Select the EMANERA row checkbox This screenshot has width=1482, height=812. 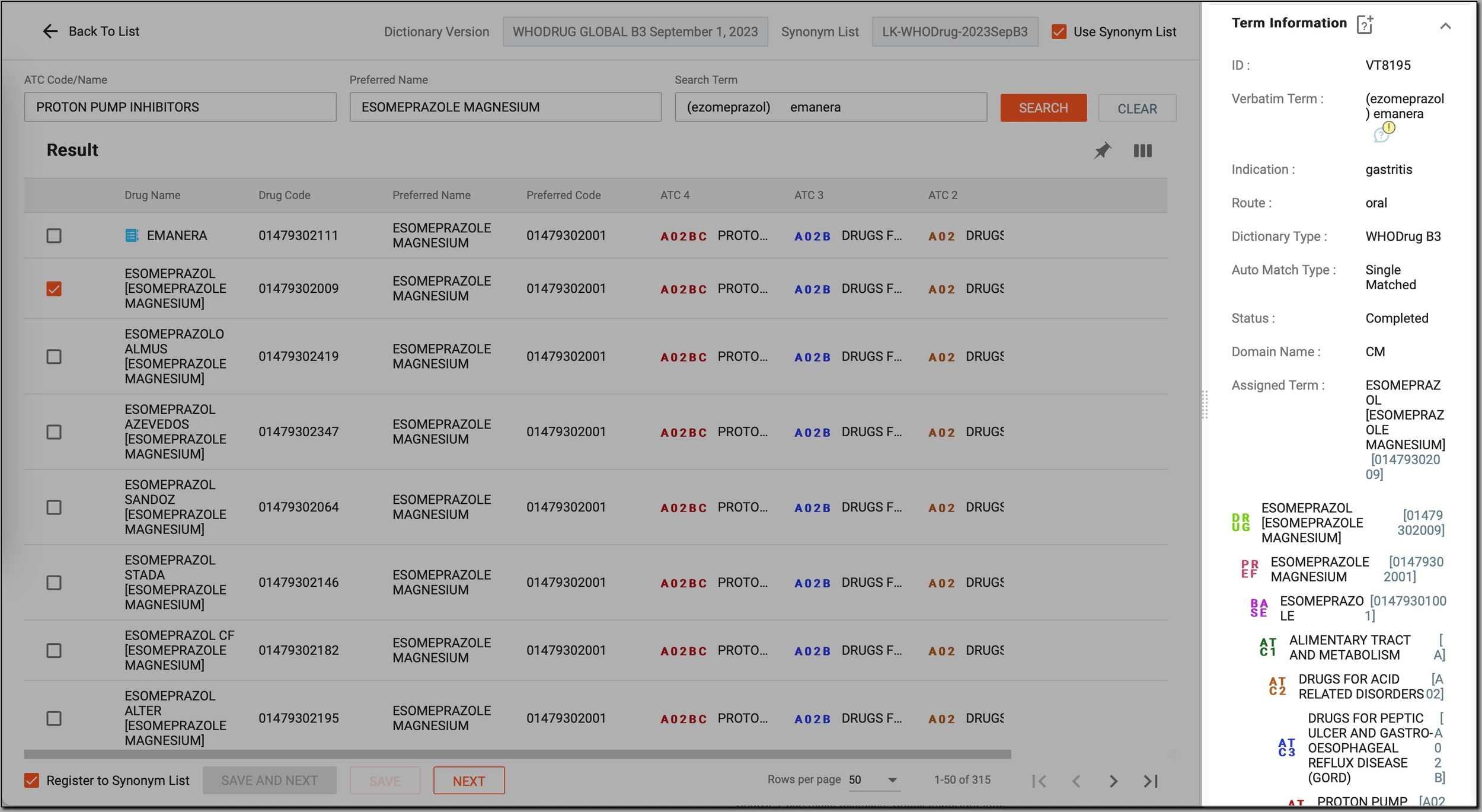pyautogui.click(x=54, y=236)
